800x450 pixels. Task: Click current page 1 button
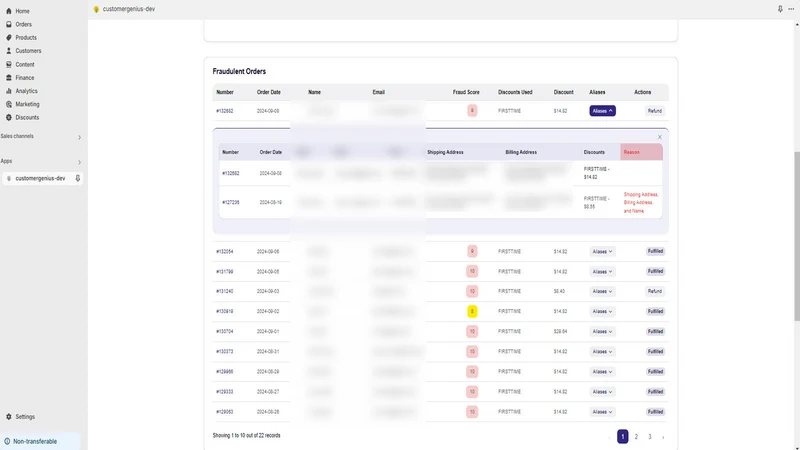pos(622,437)
